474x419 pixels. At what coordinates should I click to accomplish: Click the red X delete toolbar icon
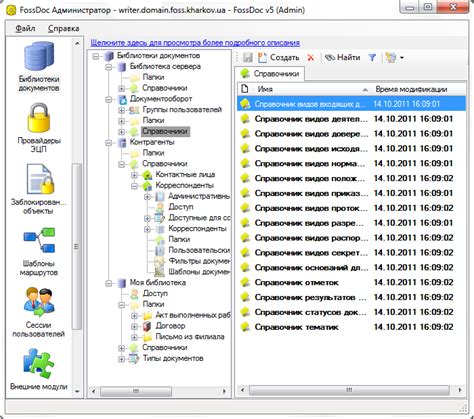(x=311, y=58)
